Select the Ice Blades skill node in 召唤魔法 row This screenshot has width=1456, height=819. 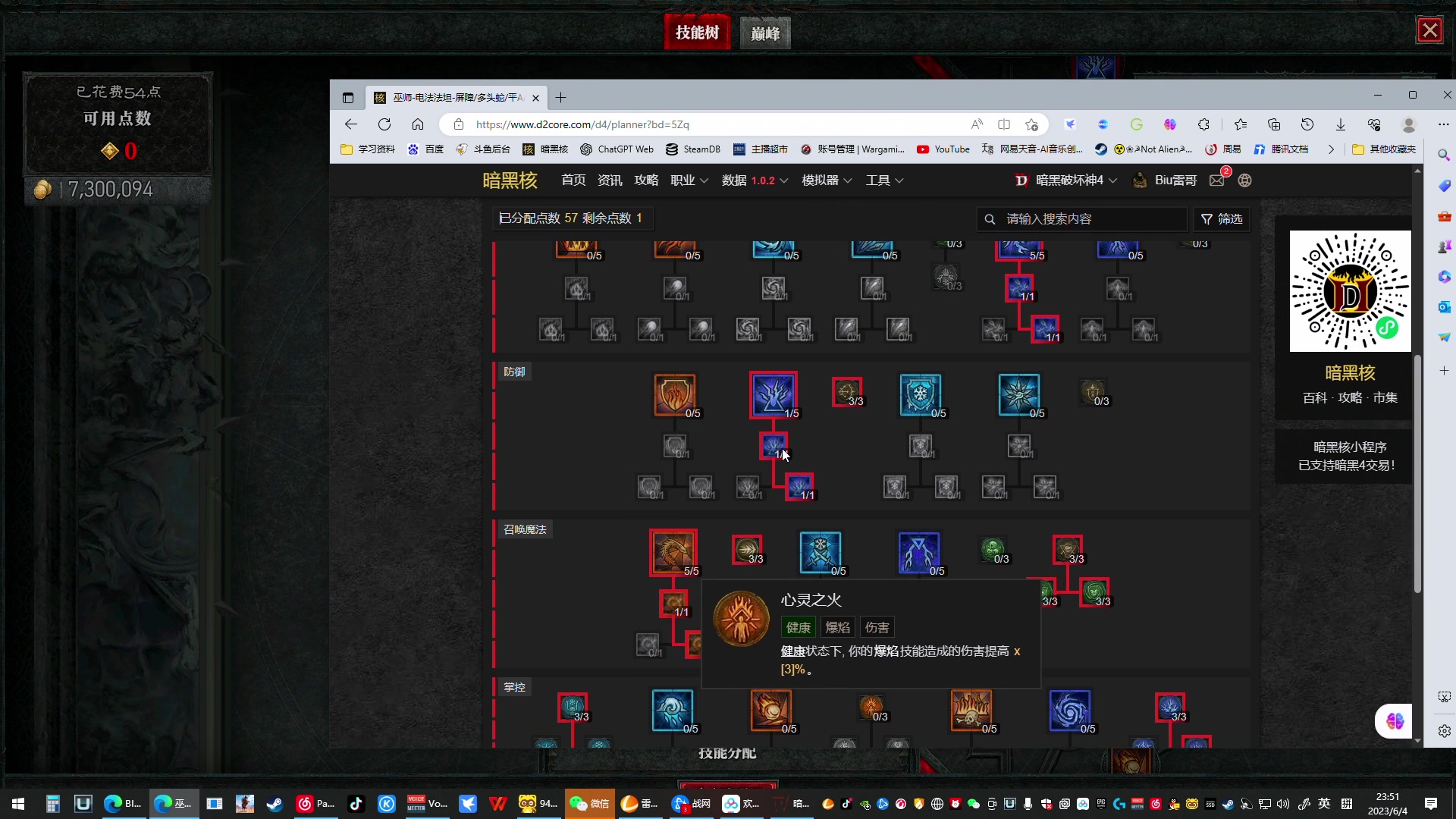820,552
